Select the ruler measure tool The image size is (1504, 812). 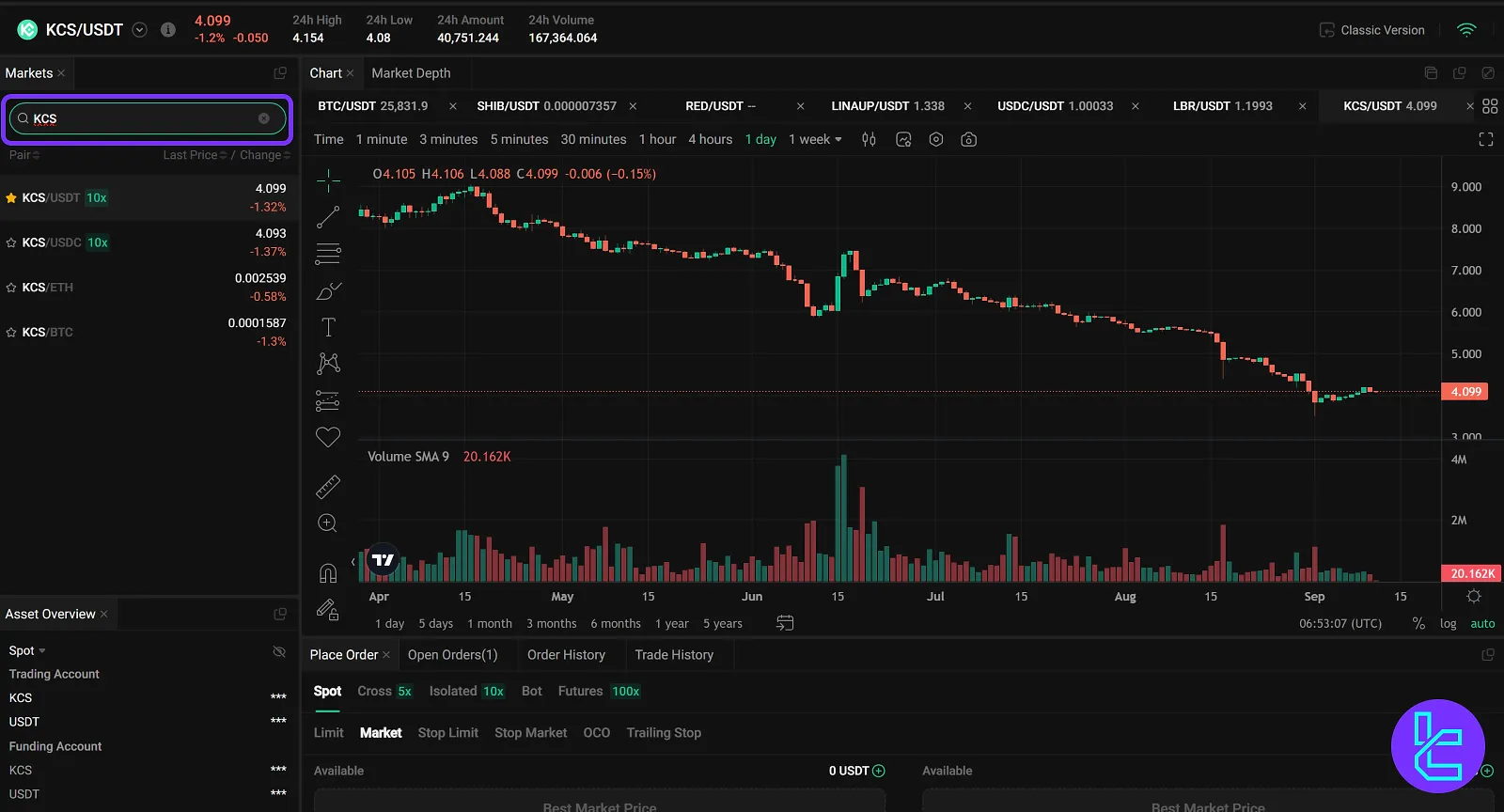tap(328, 487)
